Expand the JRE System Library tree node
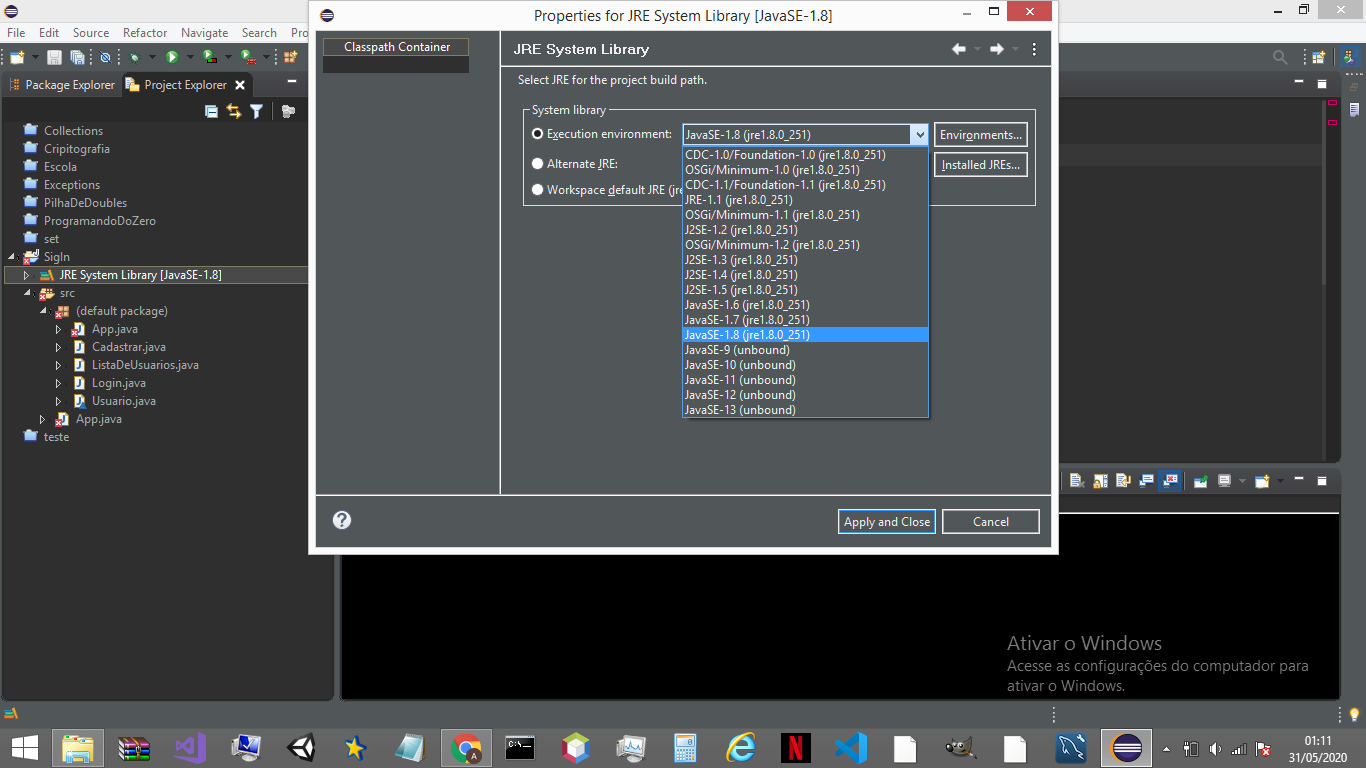Image resolution: width=1366 pixels, height=768 pixels. pyautogui.click(x=27, y=275)
